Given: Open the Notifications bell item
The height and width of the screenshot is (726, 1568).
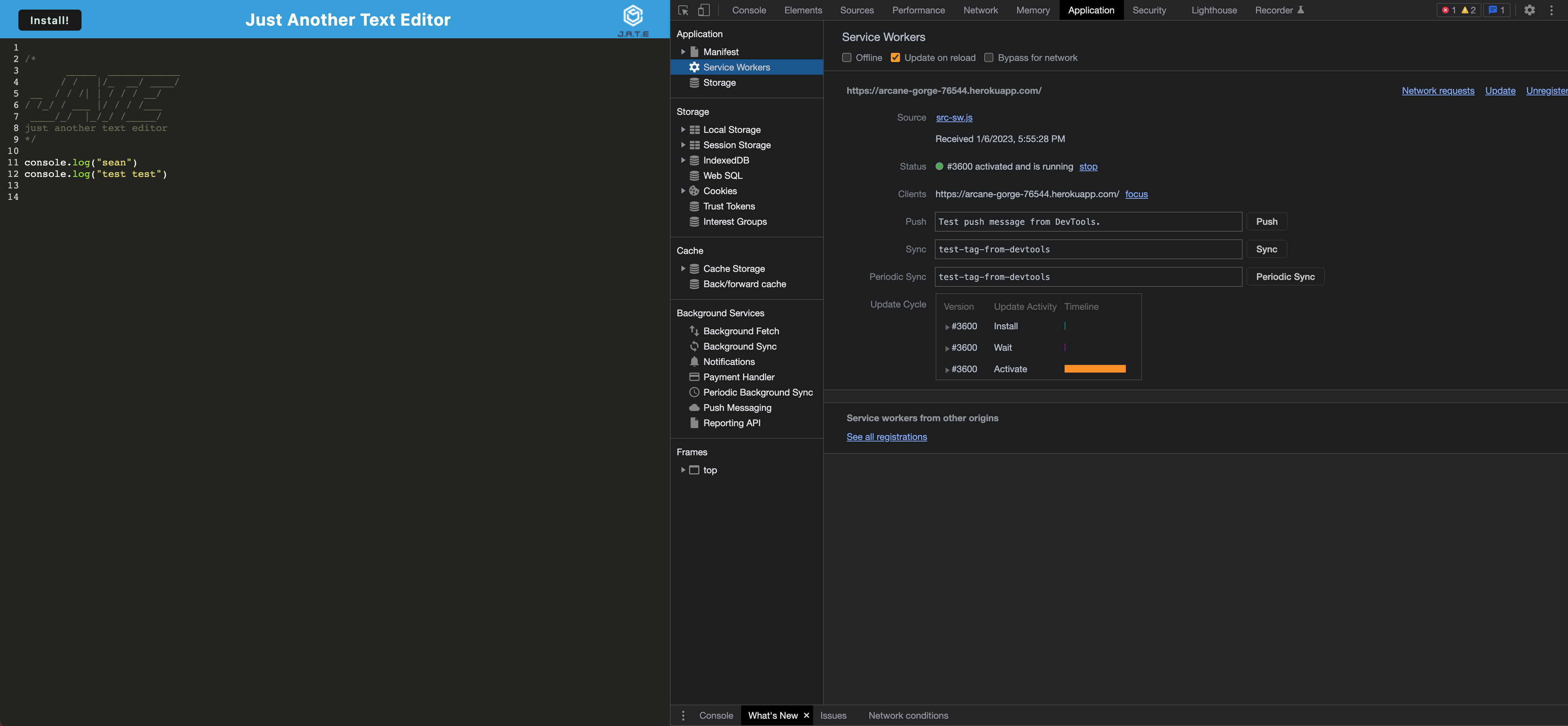Looking at the screenshot, I should (728, 362).
